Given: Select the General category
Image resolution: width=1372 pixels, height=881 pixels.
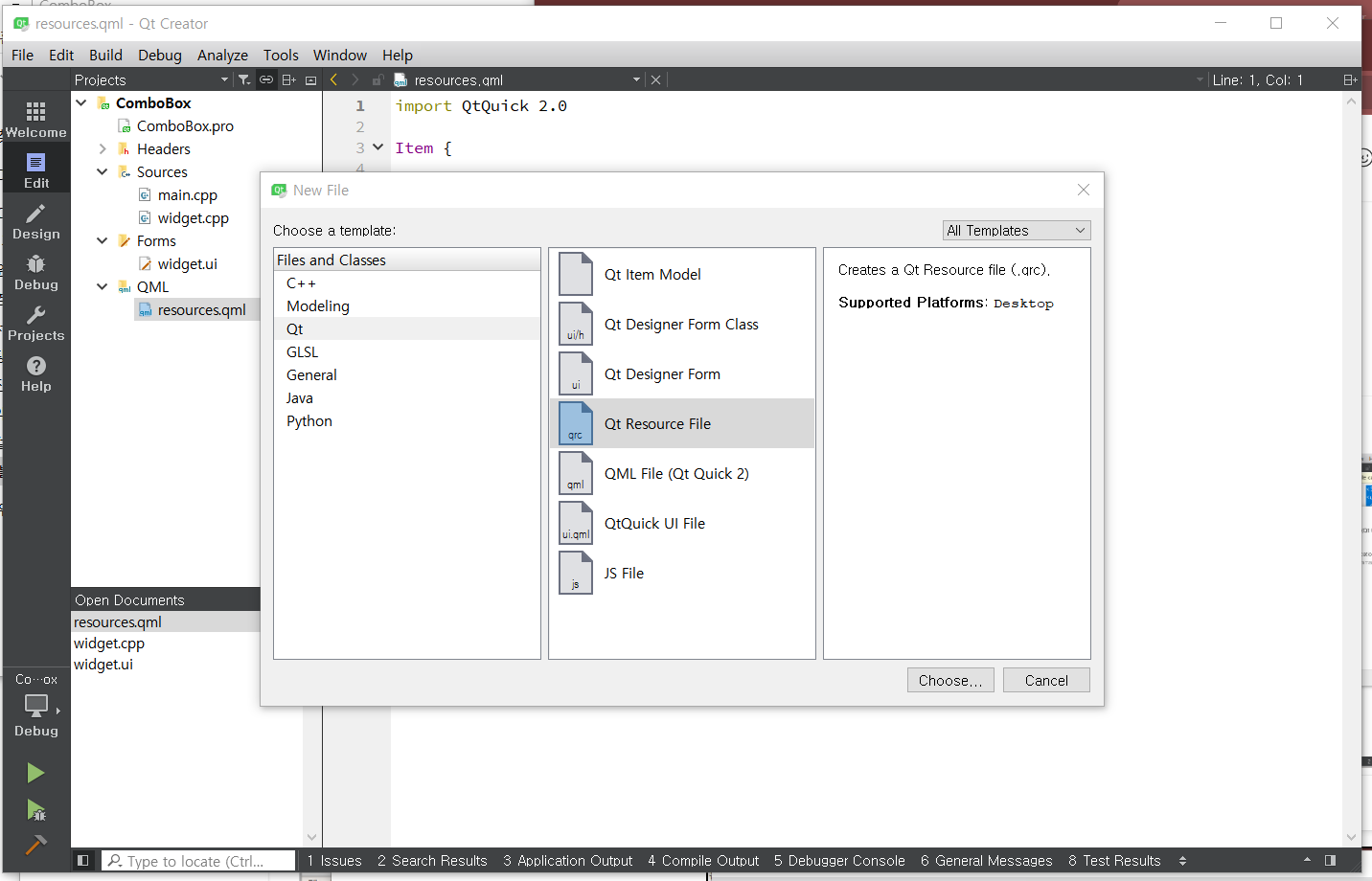Looking at the screenshot, I should click(407, 375).
